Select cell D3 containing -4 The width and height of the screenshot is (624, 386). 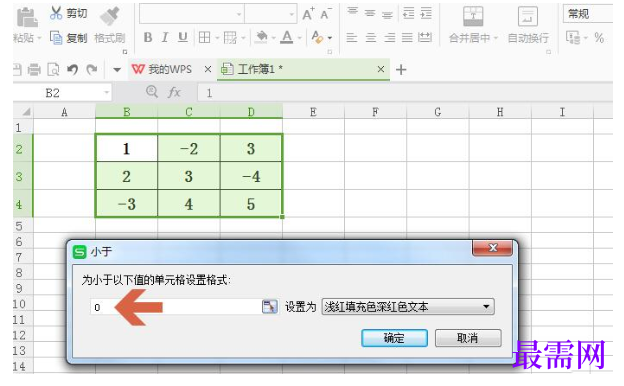point(251,176)
